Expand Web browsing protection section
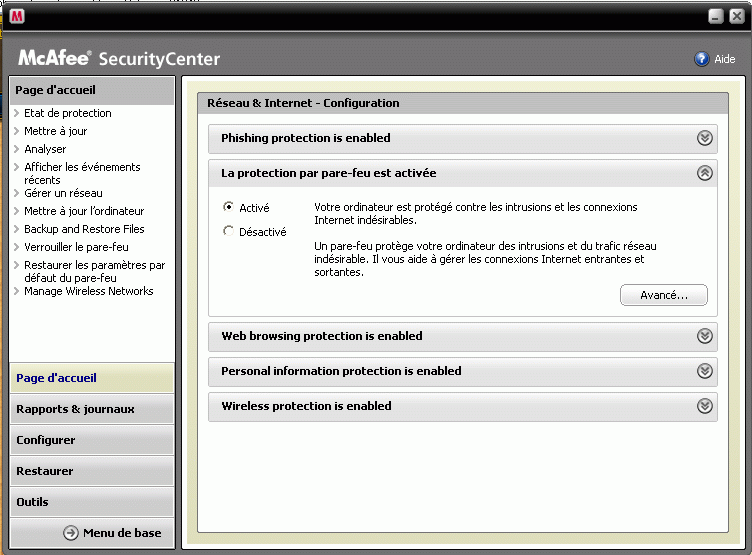This screenshot has height=555, width=752. (x=705, y=336)
